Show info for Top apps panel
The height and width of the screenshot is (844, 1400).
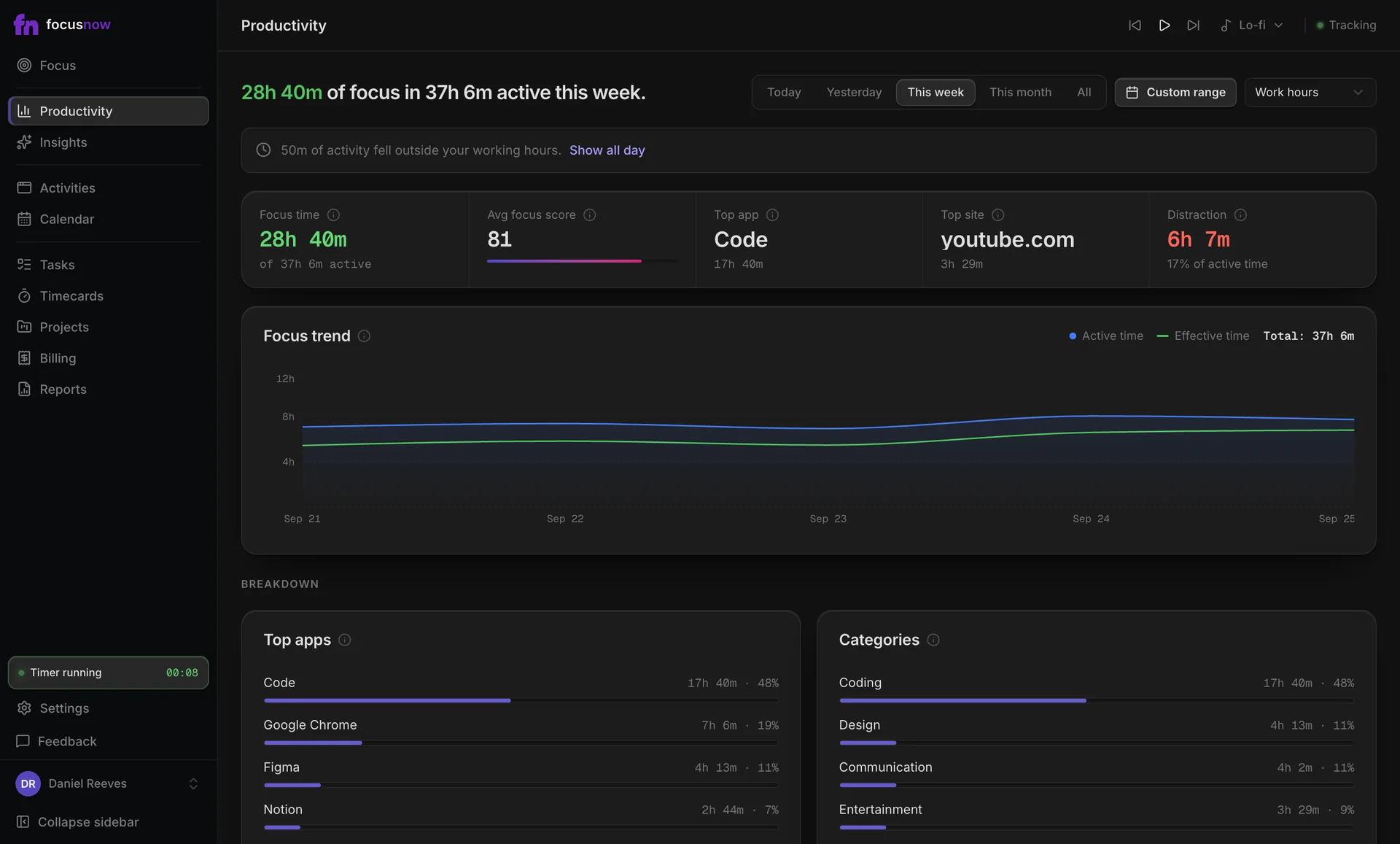point(345,640)
